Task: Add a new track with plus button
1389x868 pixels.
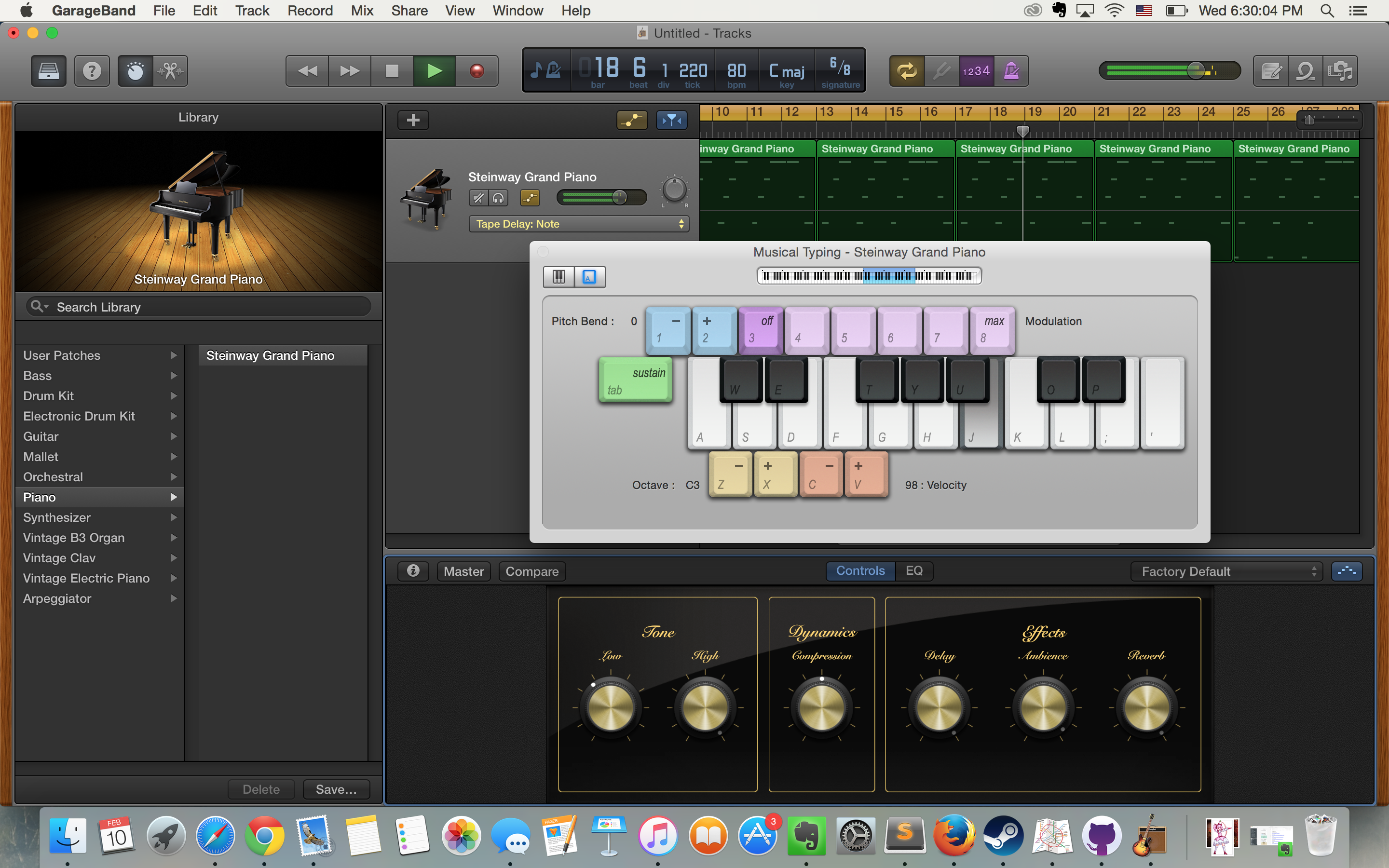Action: [413, 120]
